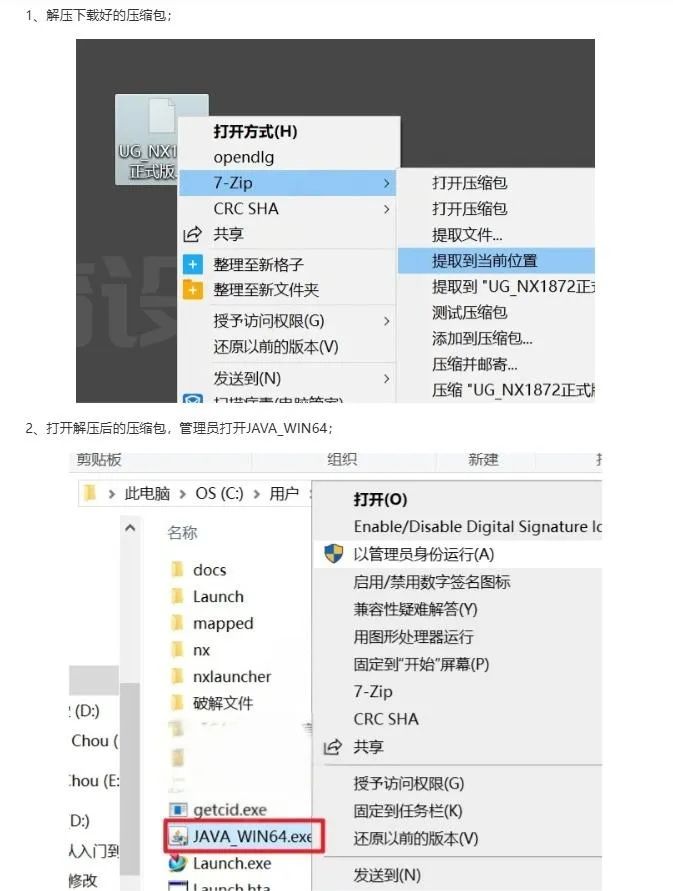Click 固定到任务栏(K) menu option
Viewport: 673px width, 891px height.
coord(408,811)
